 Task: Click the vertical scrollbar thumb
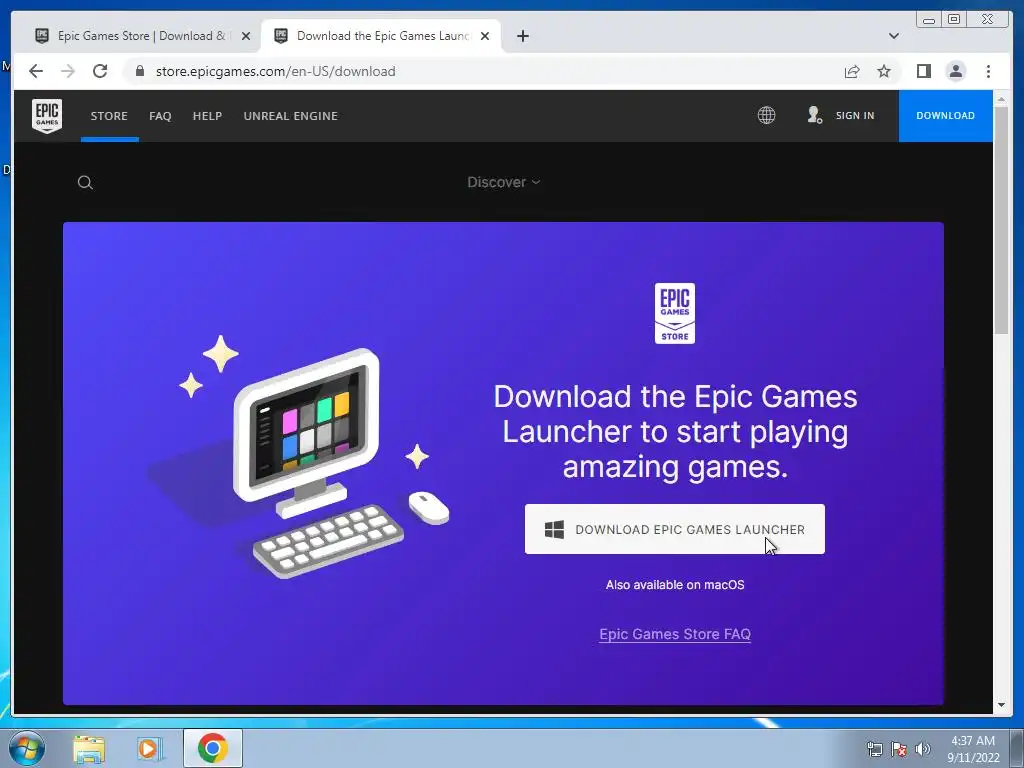pos(1001,221)
